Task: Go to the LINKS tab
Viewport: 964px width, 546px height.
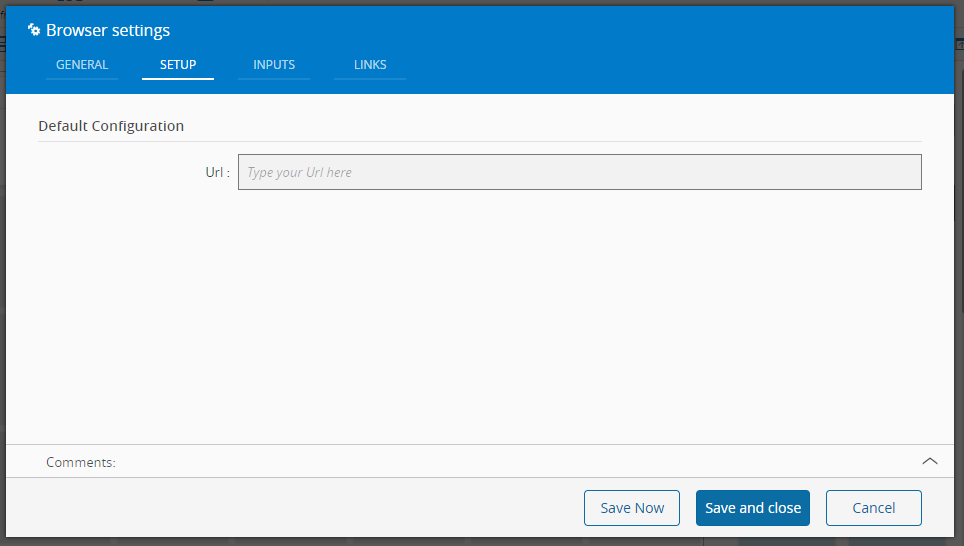Action: click(x=369, y=65)
